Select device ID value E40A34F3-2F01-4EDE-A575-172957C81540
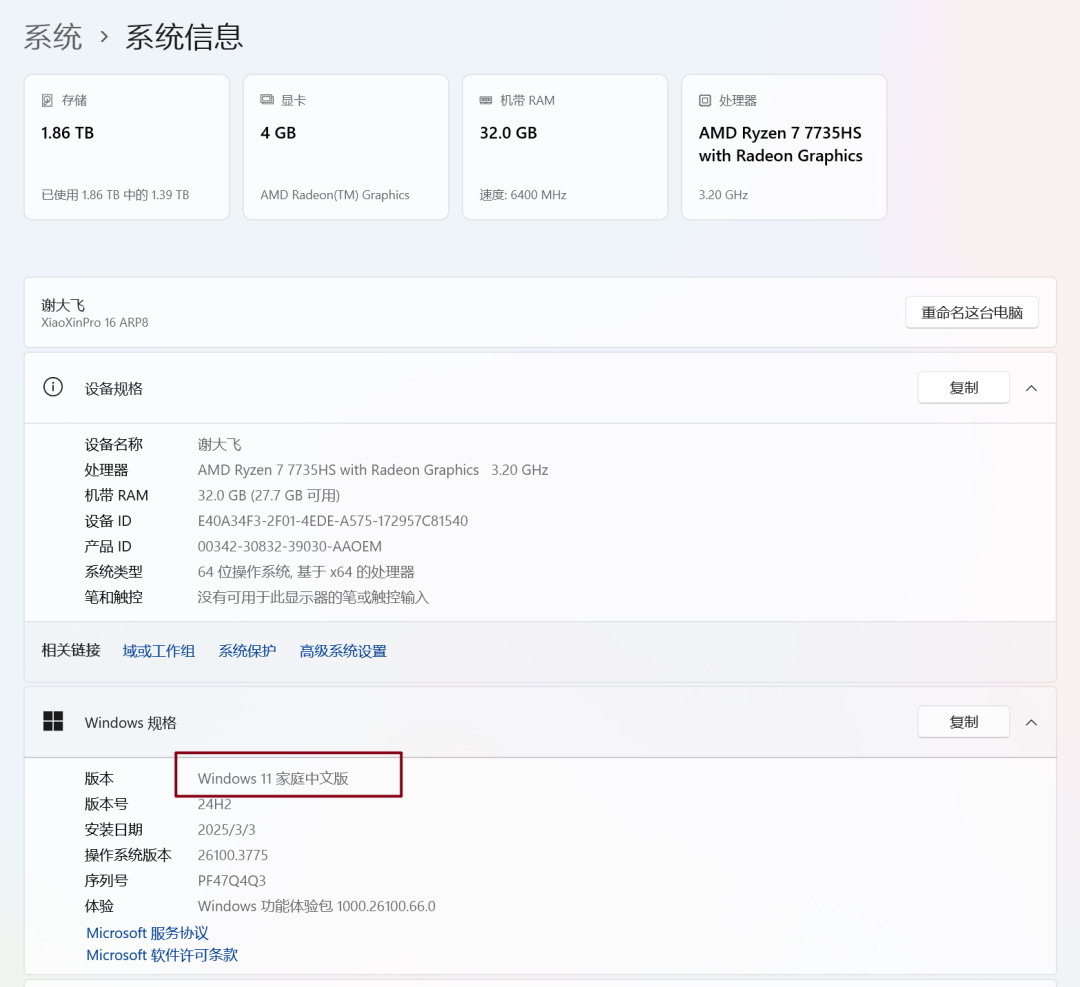The width and height of the screenshot is (1080, 987). pos(333,521)
